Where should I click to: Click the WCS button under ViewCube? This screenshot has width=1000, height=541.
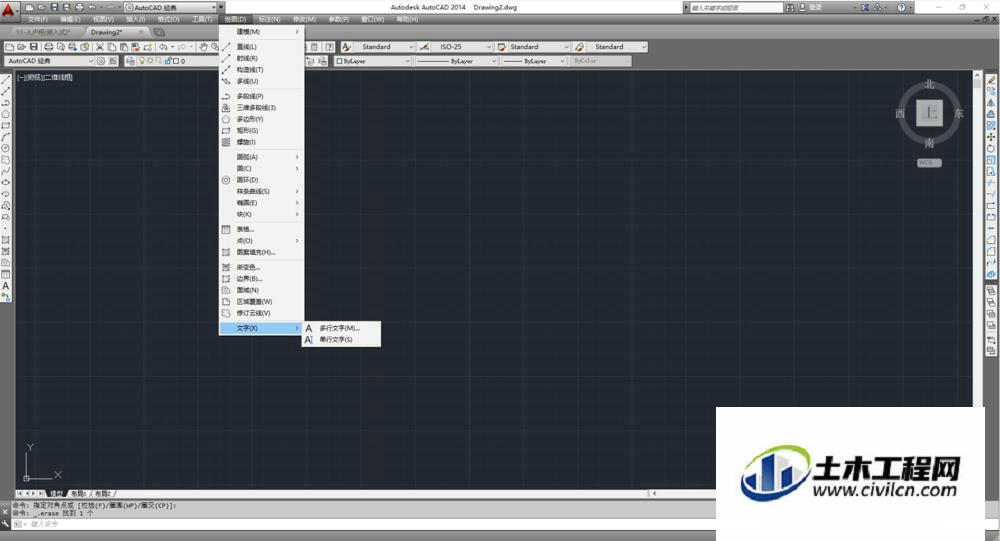929,163
